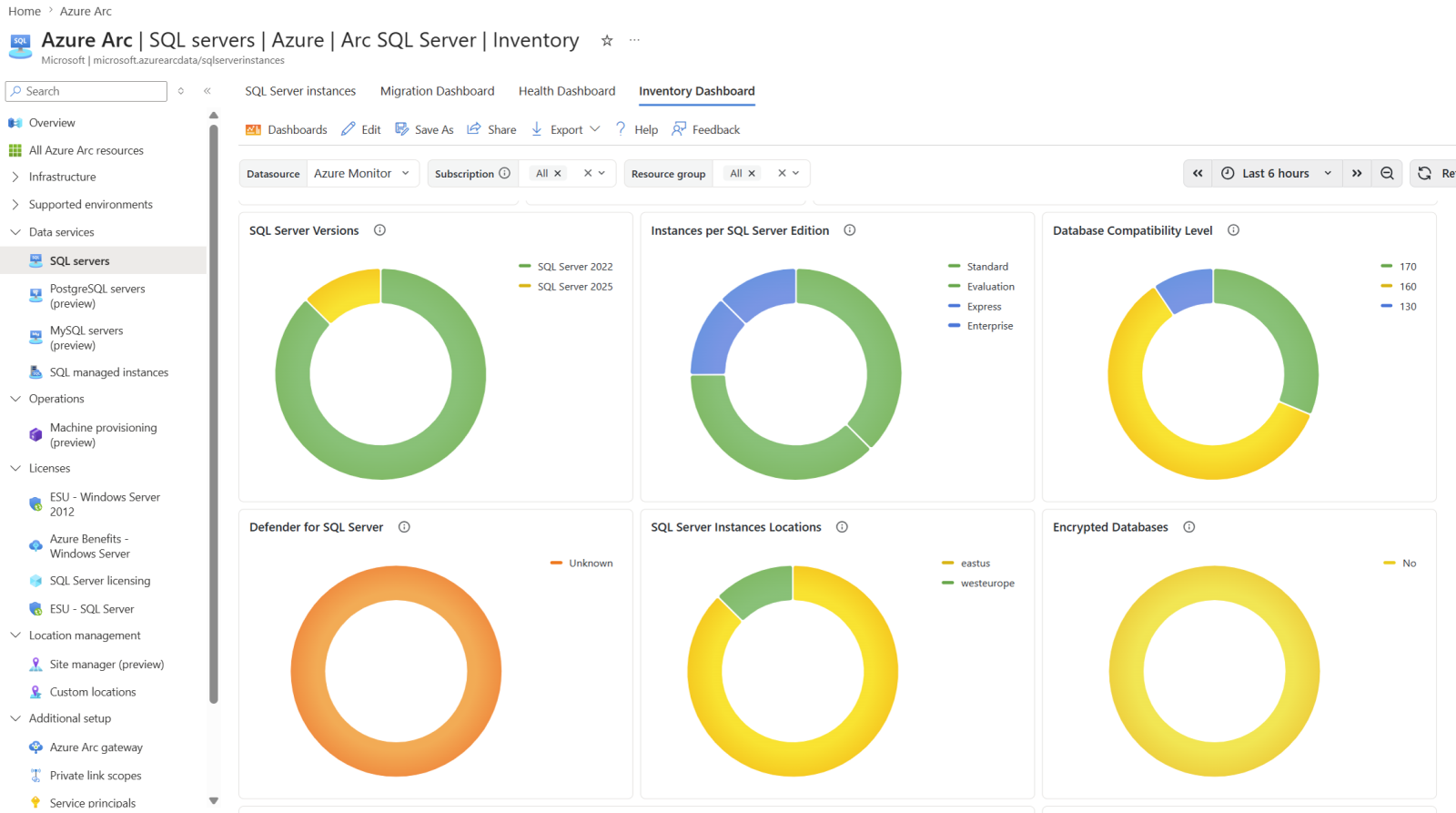Click the Share icon in toolbar

click(x=474, y=129)
